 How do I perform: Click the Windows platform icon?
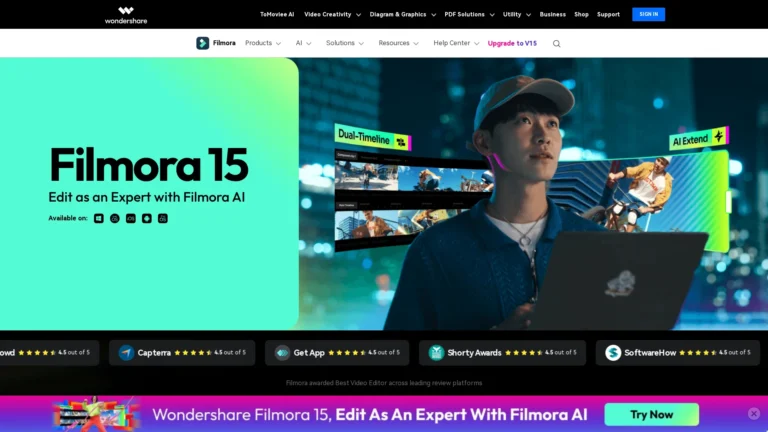pos(98,218)
